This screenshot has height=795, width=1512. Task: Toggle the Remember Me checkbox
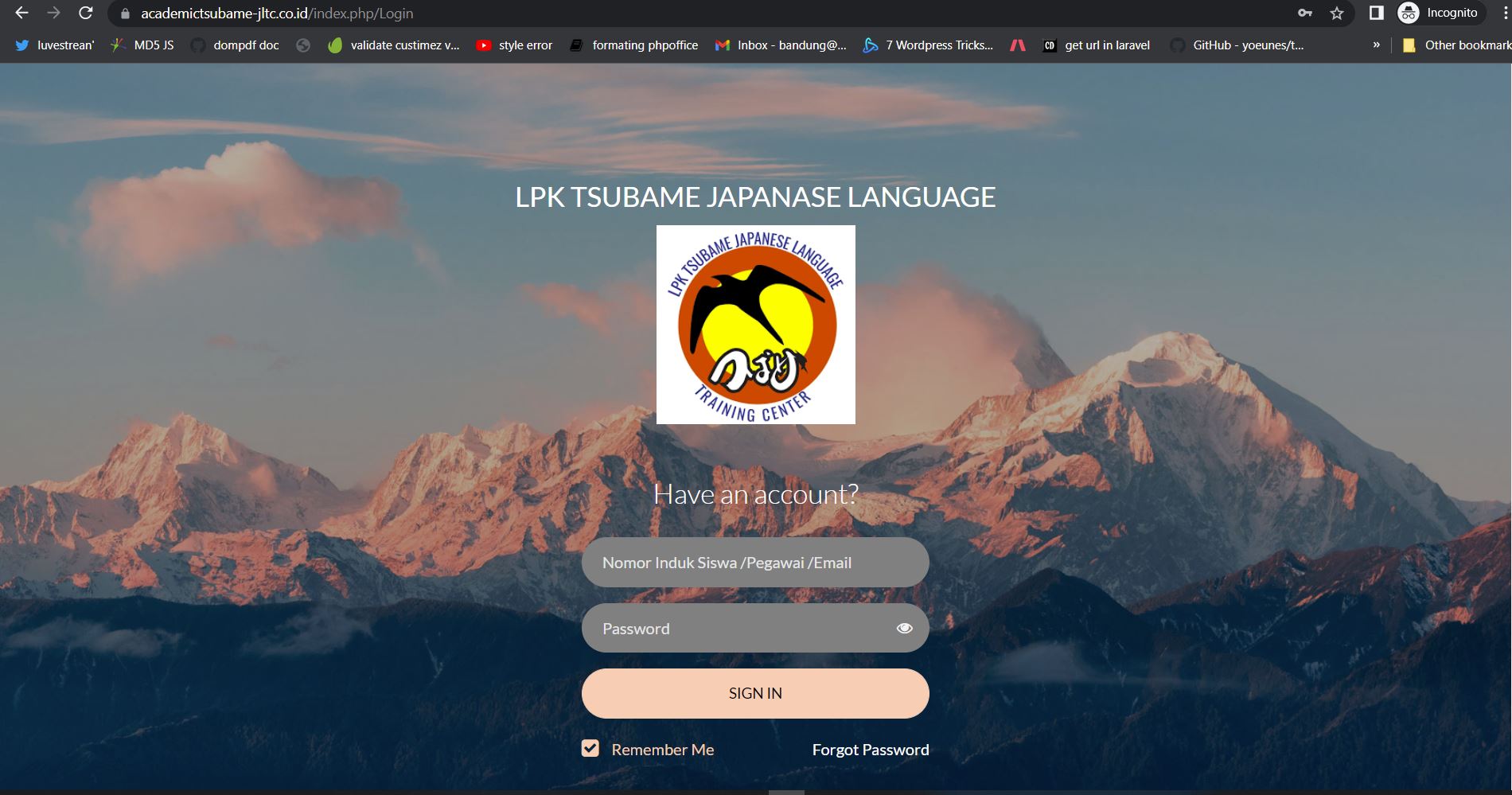coord(590,749)
